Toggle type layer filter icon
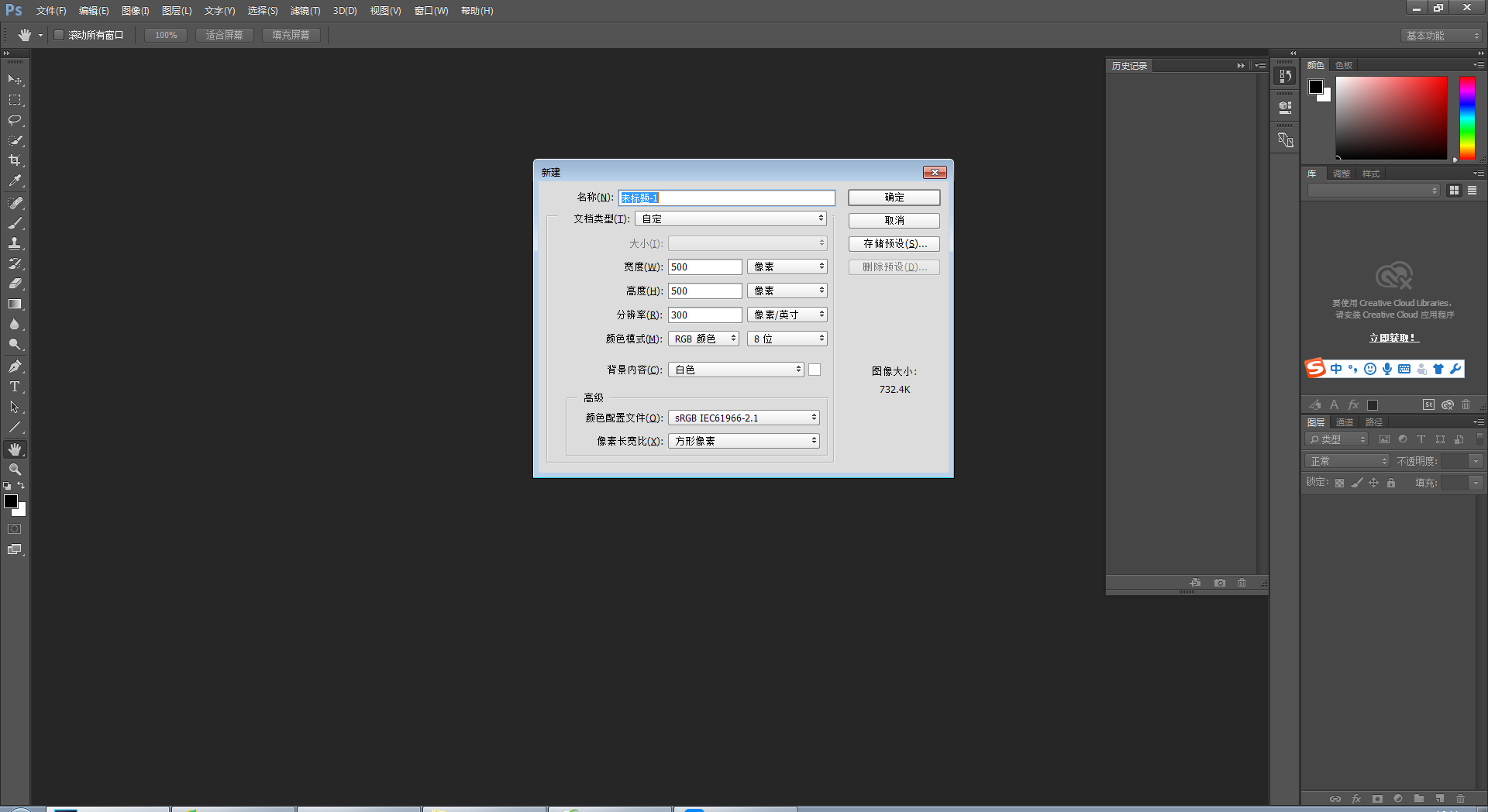The image size is (1488, 812). coord(1421,439)
